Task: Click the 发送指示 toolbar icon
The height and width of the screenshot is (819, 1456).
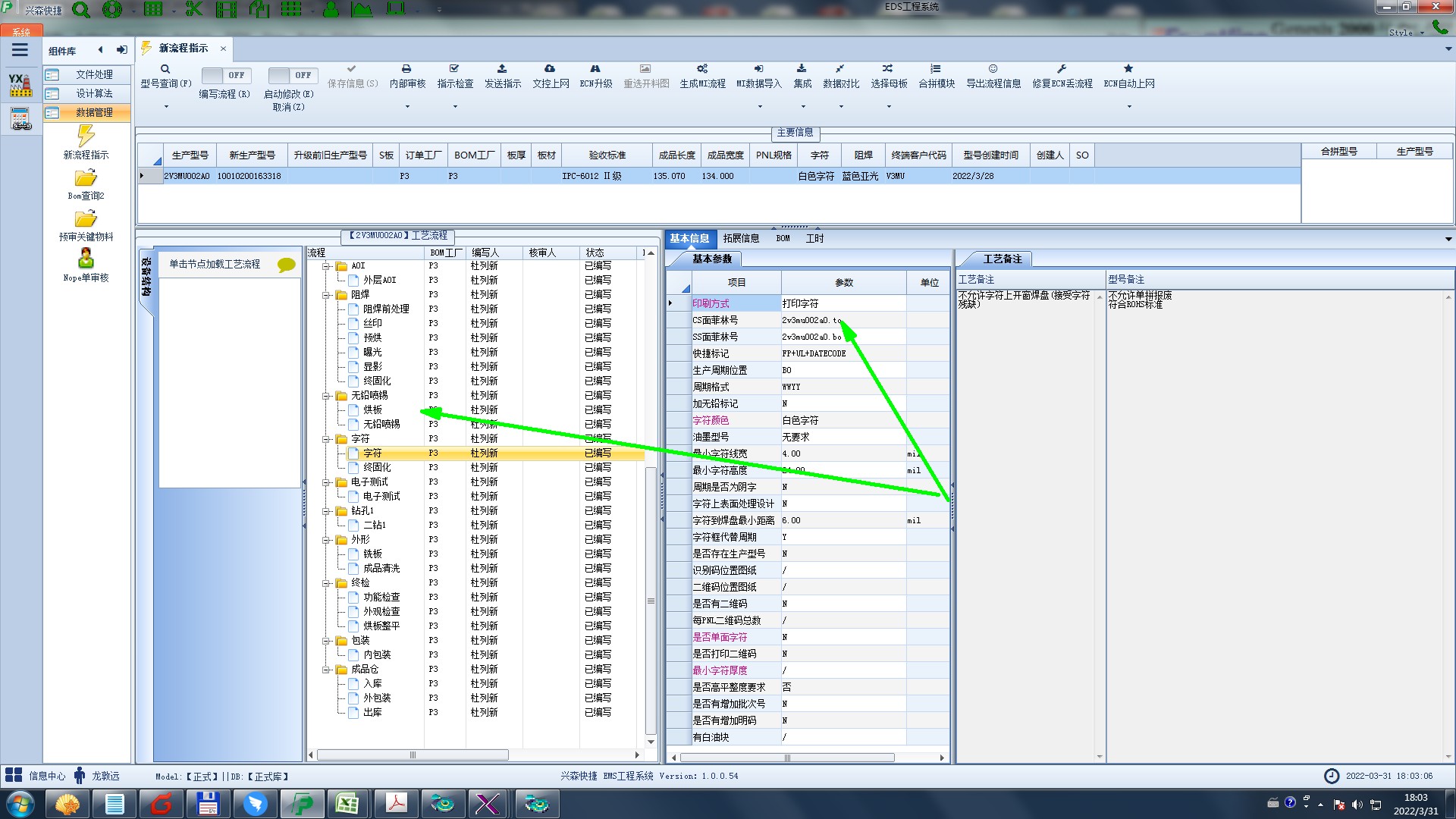Action: tap(502, 69)
